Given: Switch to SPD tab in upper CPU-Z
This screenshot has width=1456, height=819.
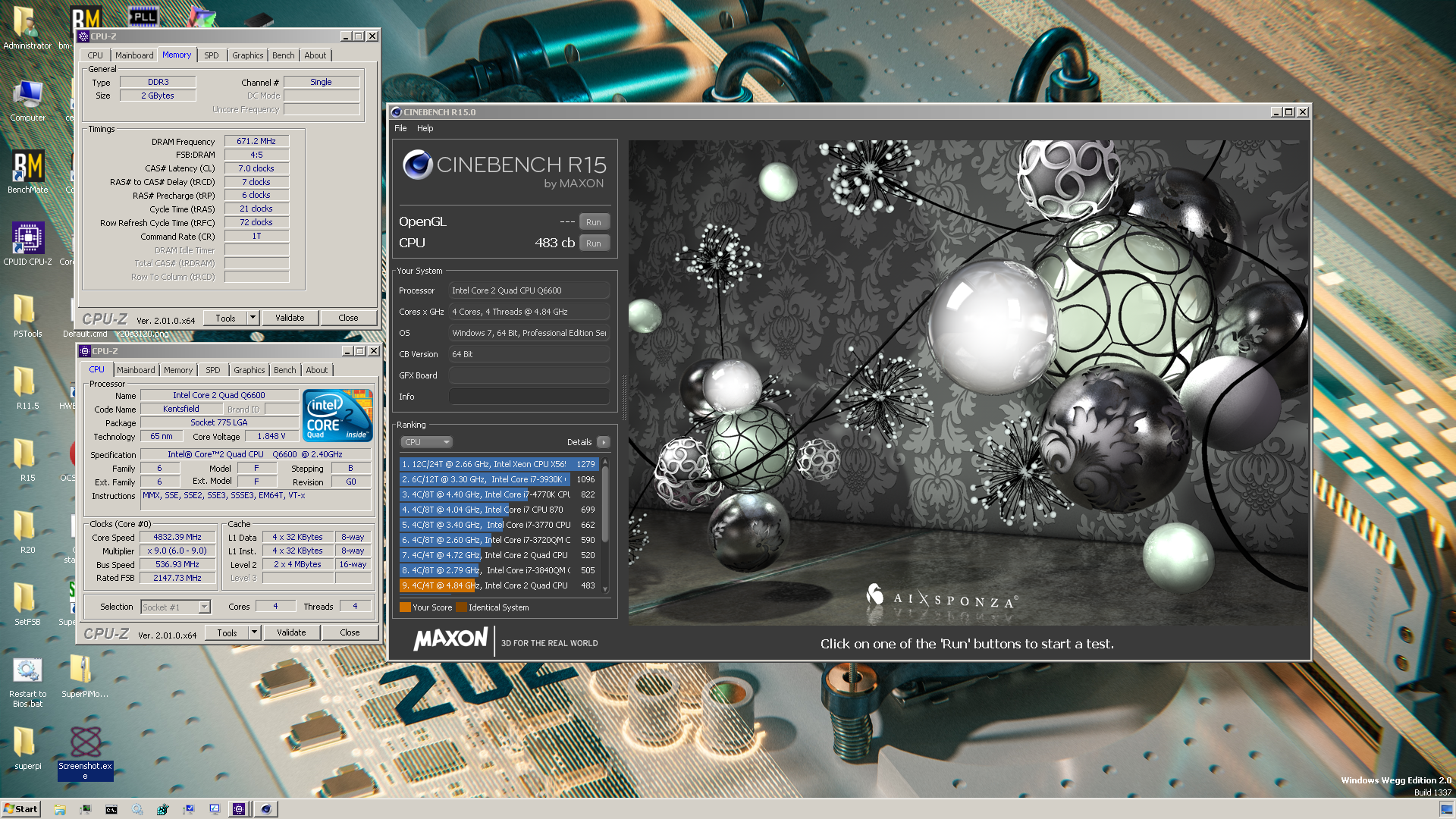Looking at the screenshot, I should click(x=212, y=55).
